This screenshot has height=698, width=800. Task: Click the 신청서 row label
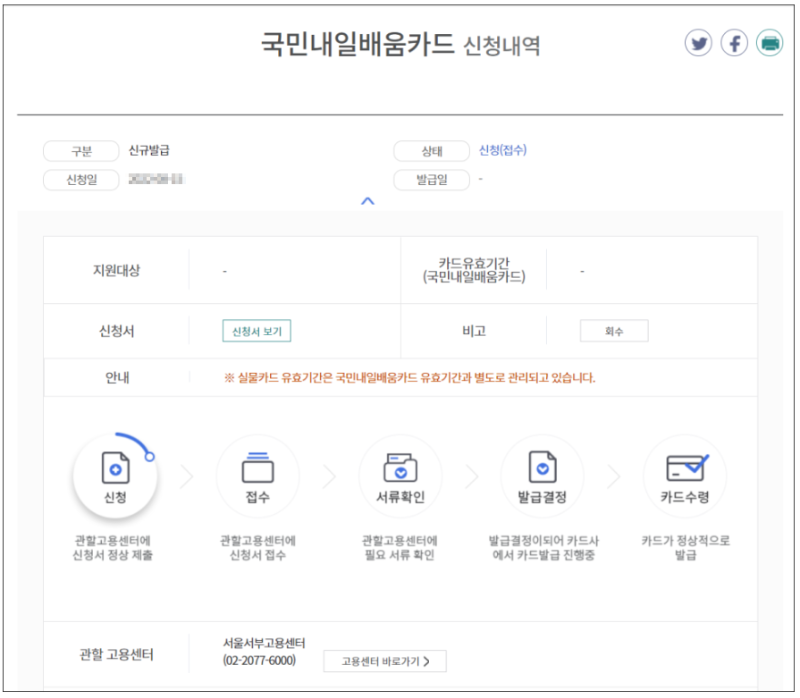coord(116,331)
